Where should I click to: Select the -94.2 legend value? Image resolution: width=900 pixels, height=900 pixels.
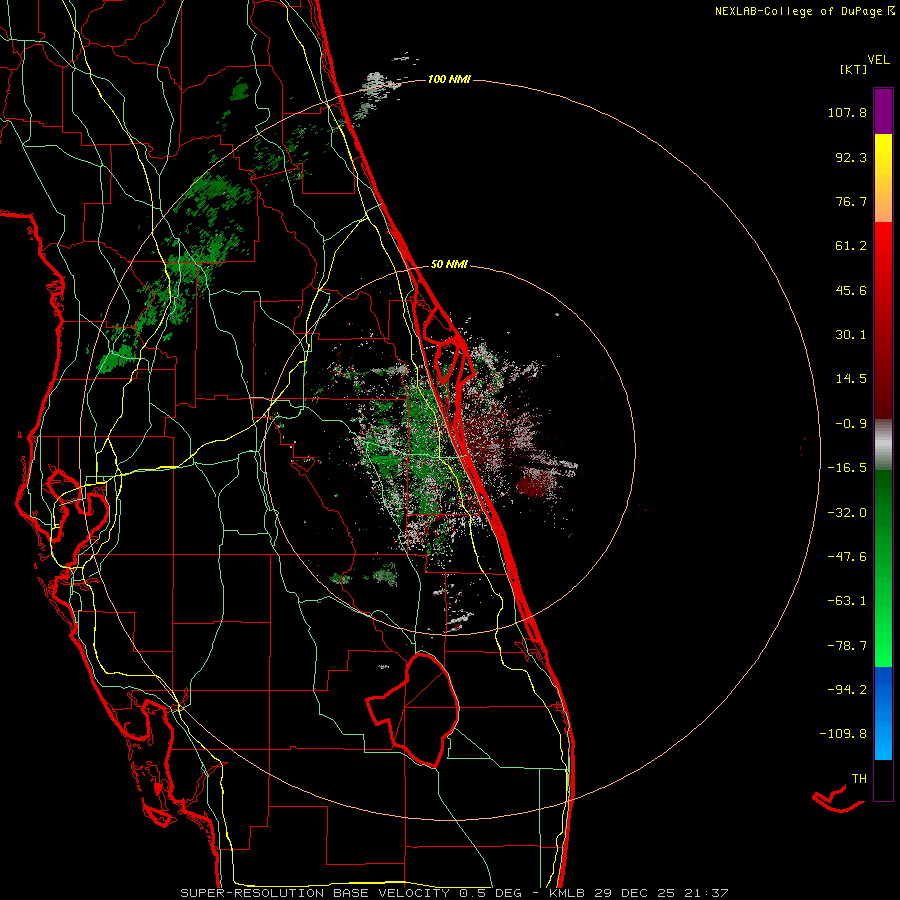847,690
